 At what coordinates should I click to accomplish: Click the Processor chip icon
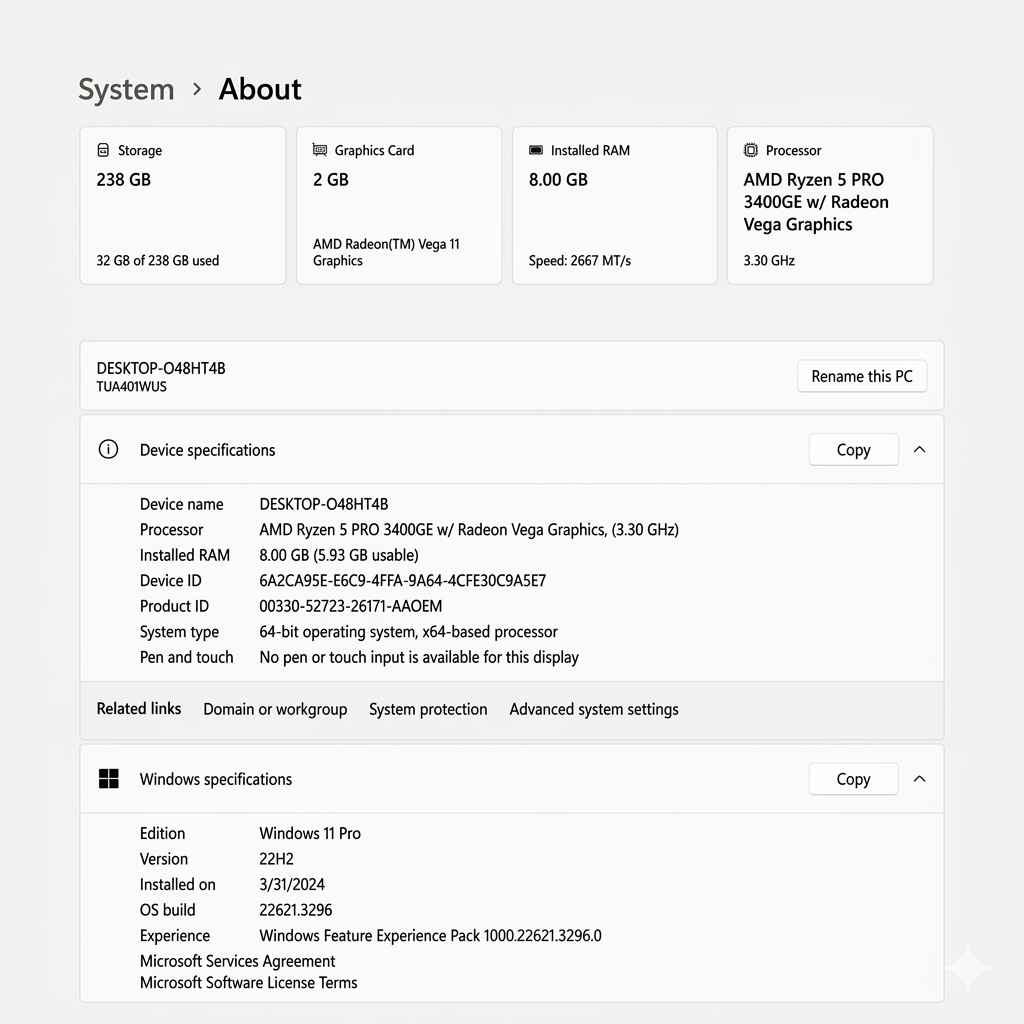click(x=751, y=150)
